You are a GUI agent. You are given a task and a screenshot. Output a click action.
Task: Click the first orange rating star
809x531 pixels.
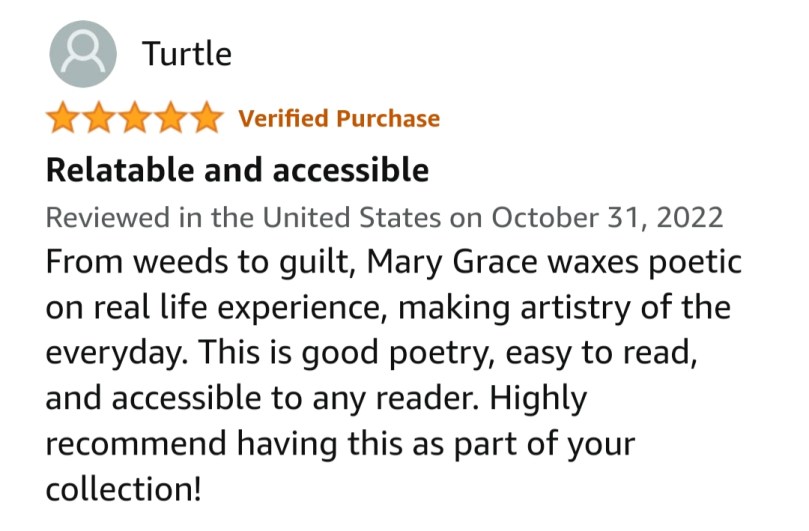pos(63,118)
